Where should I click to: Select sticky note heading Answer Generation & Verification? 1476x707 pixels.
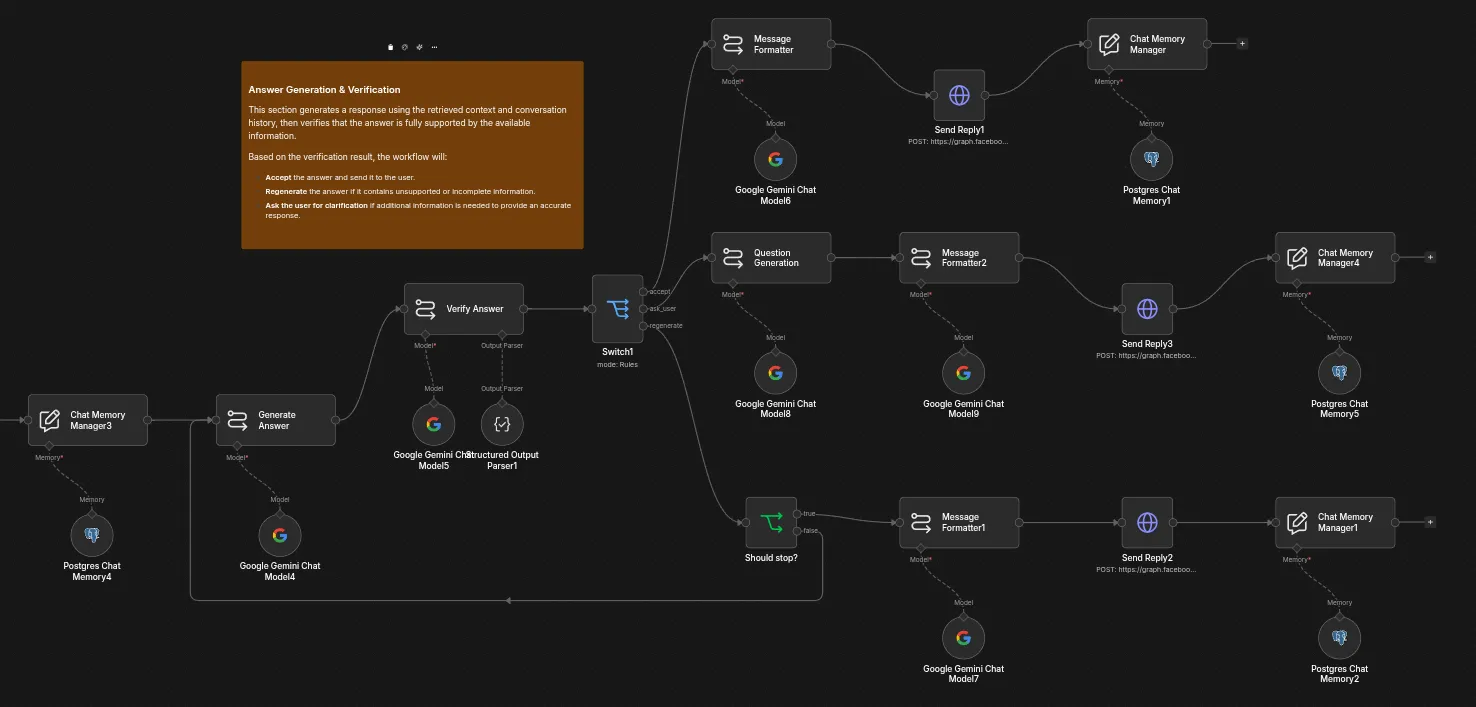coord(325,90)
